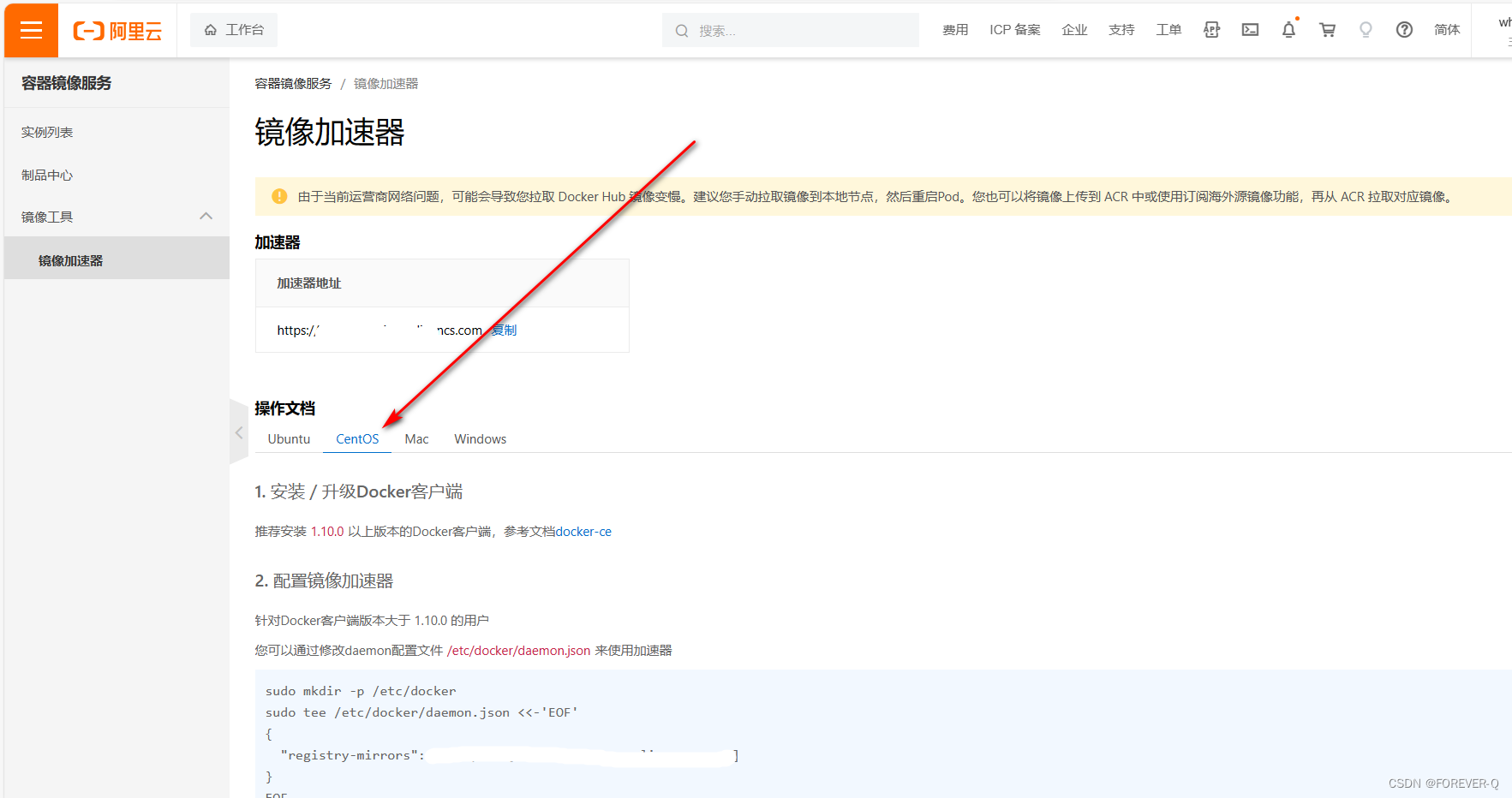Image resolution: width=1512 pixels, height=798 pixels.
Task: Open notifications bell icon
Action: click(1288, 30)
